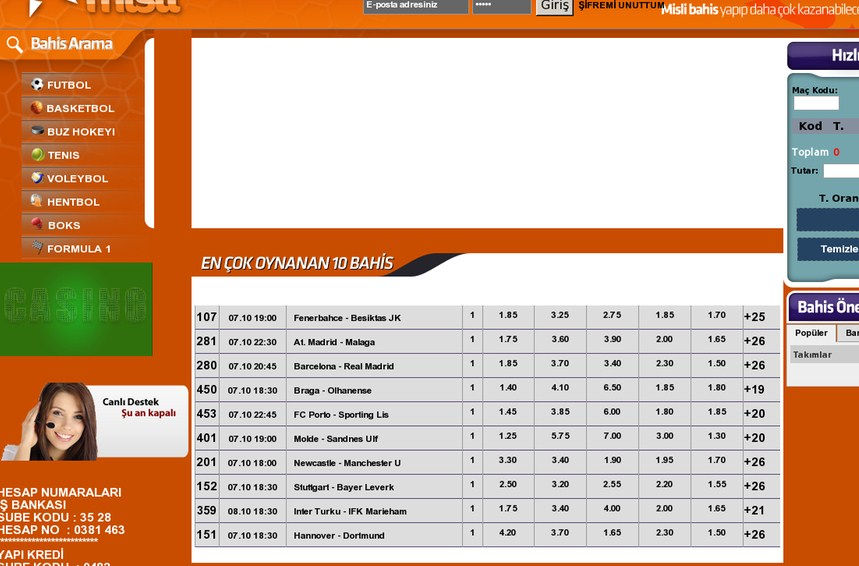Click the tennis ball icon next to TENIS
The width and height of the screenshot is (859, 566).
click(x=37, y=155)
